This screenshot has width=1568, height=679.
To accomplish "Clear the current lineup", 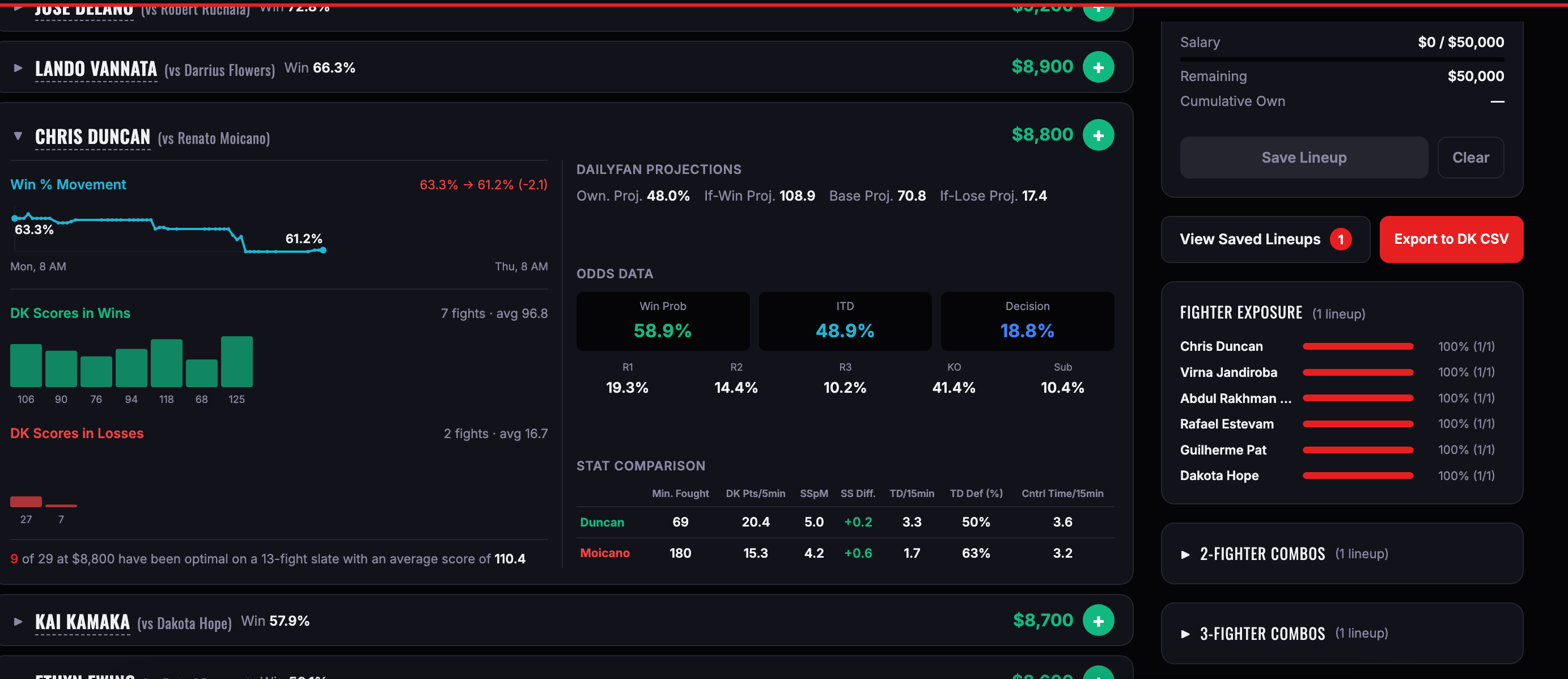I will coord(1470,158).
